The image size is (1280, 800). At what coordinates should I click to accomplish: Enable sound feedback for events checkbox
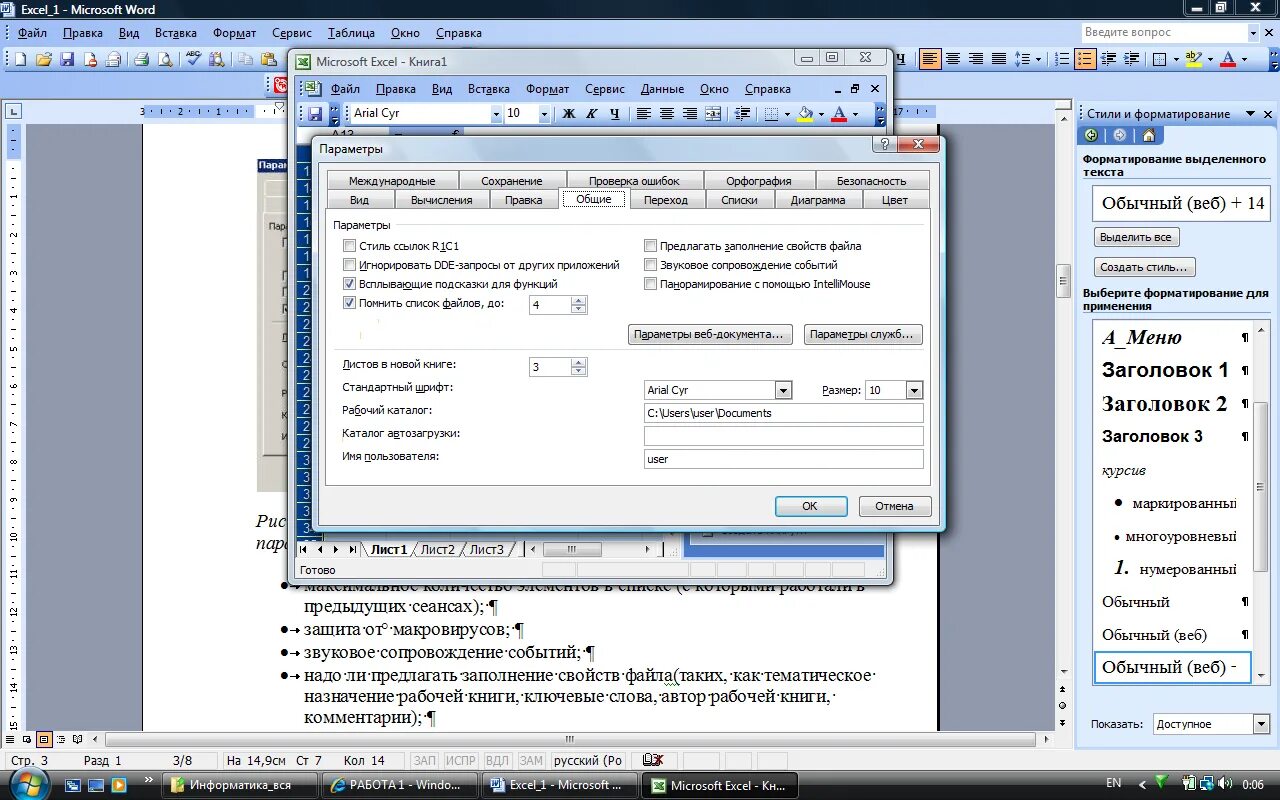650,265
